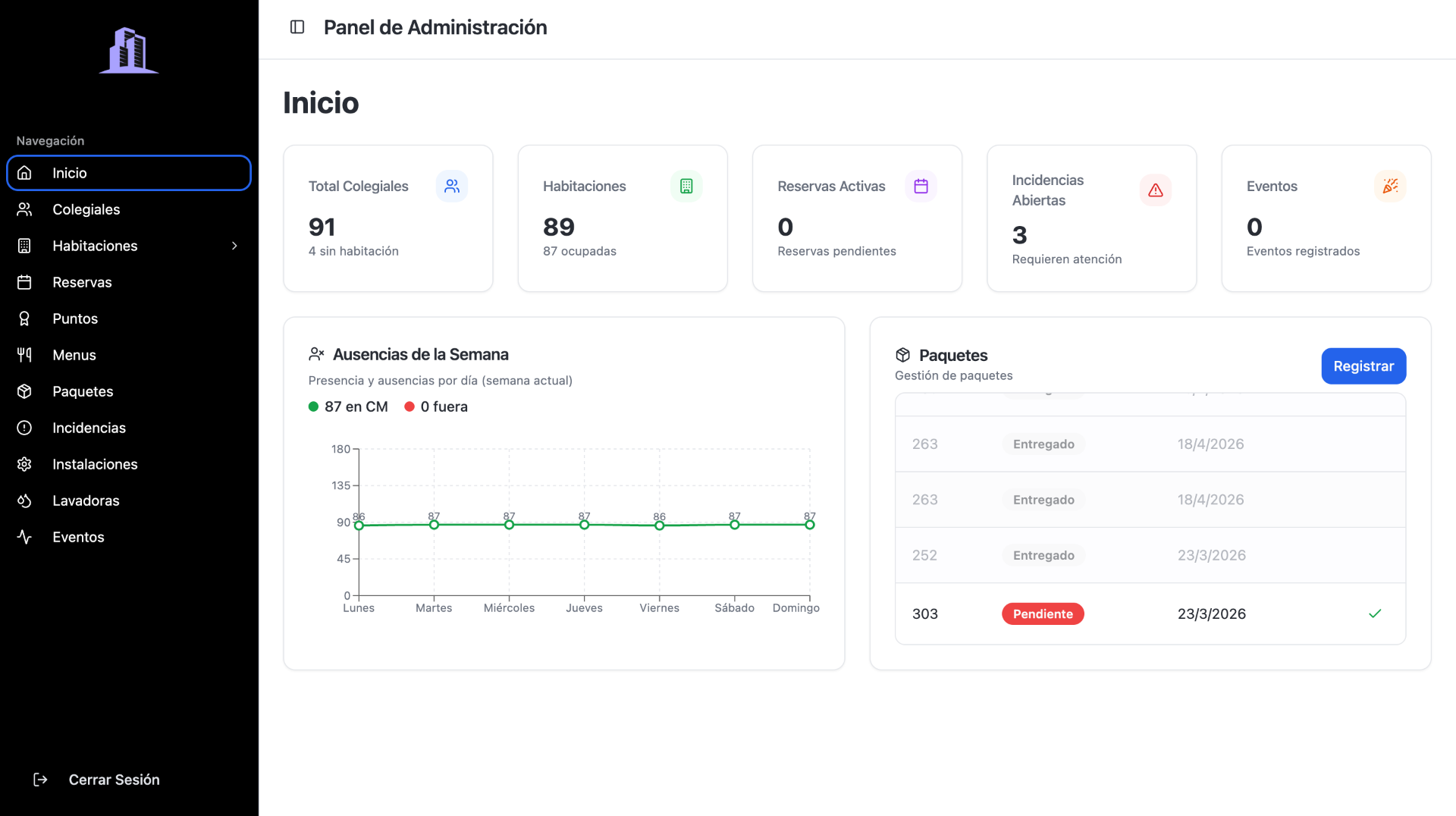Screen dimensions: 1456x816
Task: Click the Domingo data point on chart
Action: coord(810,525)
